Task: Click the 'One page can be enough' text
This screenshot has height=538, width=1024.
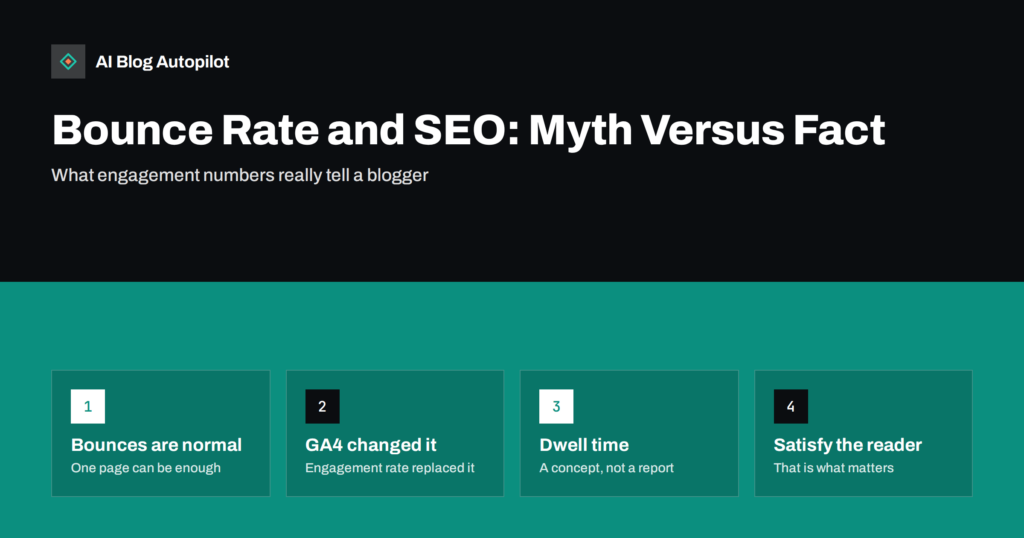Action: [x=146, y=468]
